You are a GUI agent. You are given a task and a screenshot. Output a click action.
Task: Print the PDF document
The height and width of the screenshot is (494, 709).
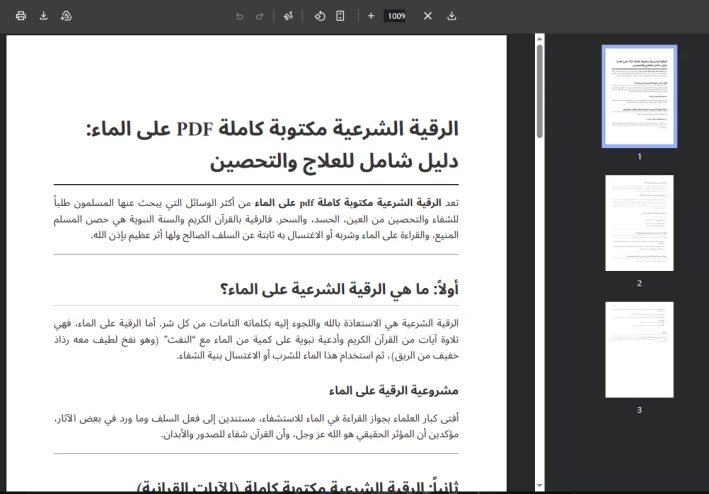(21, 16)
